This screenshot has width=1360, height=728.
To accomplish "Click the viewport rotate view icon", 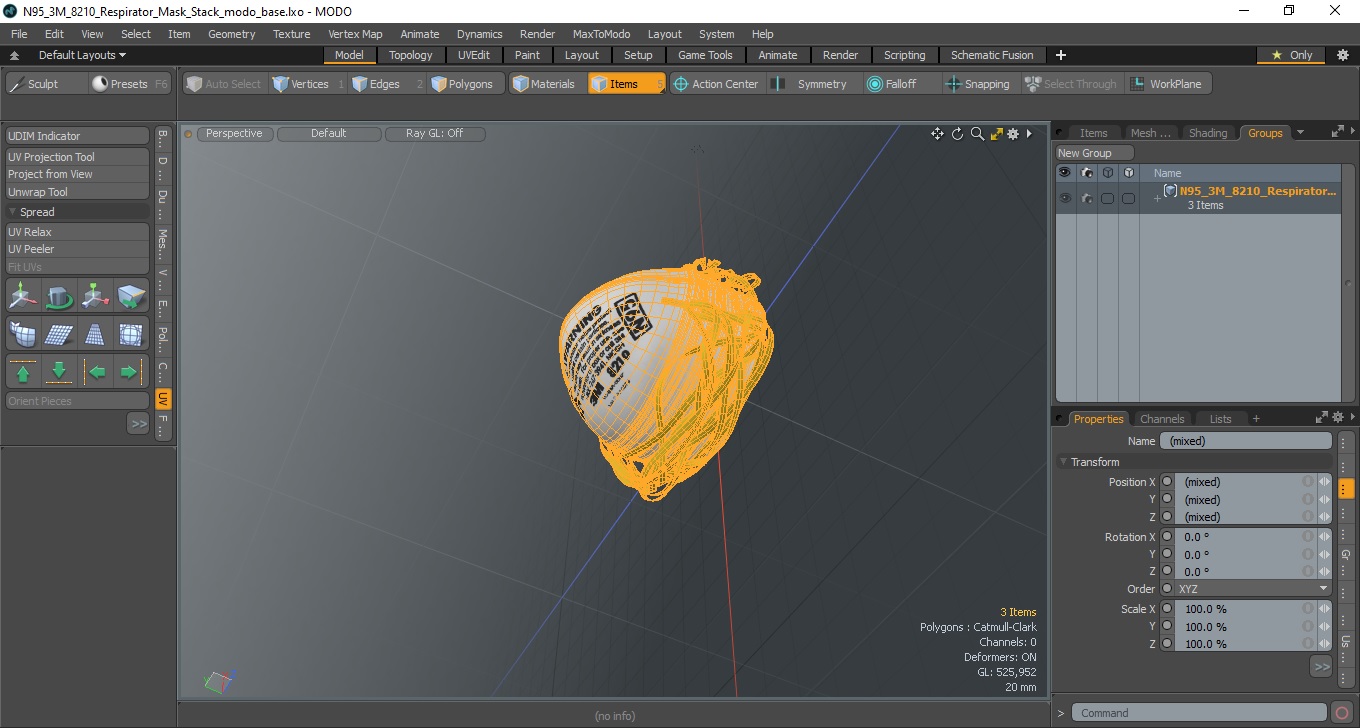I will 957,134.
